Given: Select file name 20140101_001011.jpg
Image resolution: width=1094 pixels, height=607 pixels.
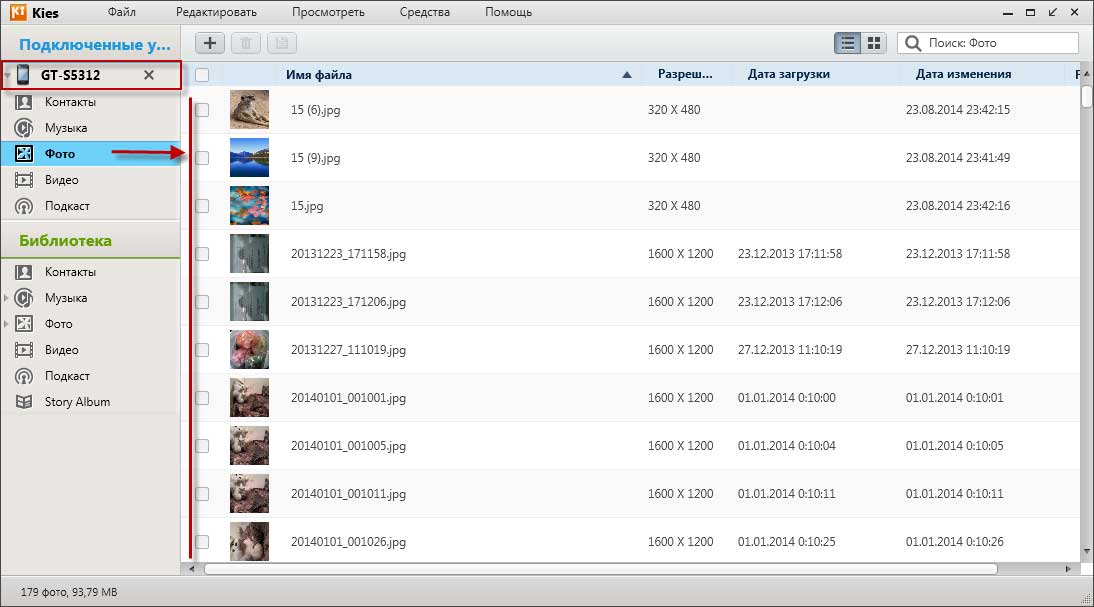Looking at the screenshot, I should click(x=348, y=494).
